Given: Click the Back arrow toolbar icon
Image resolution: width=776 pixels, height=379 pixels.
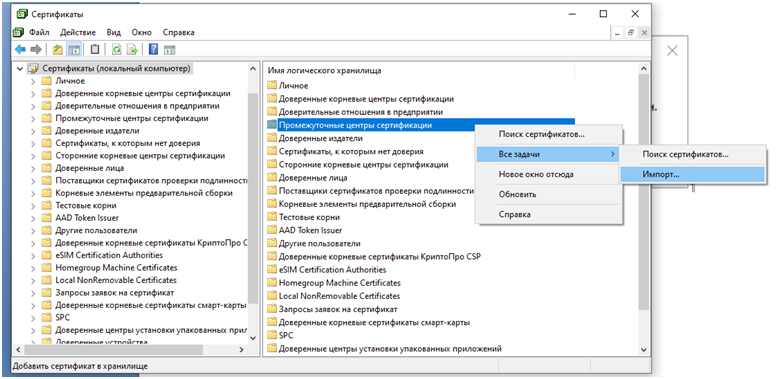Looking at the screenshot, I should (20, 49).
